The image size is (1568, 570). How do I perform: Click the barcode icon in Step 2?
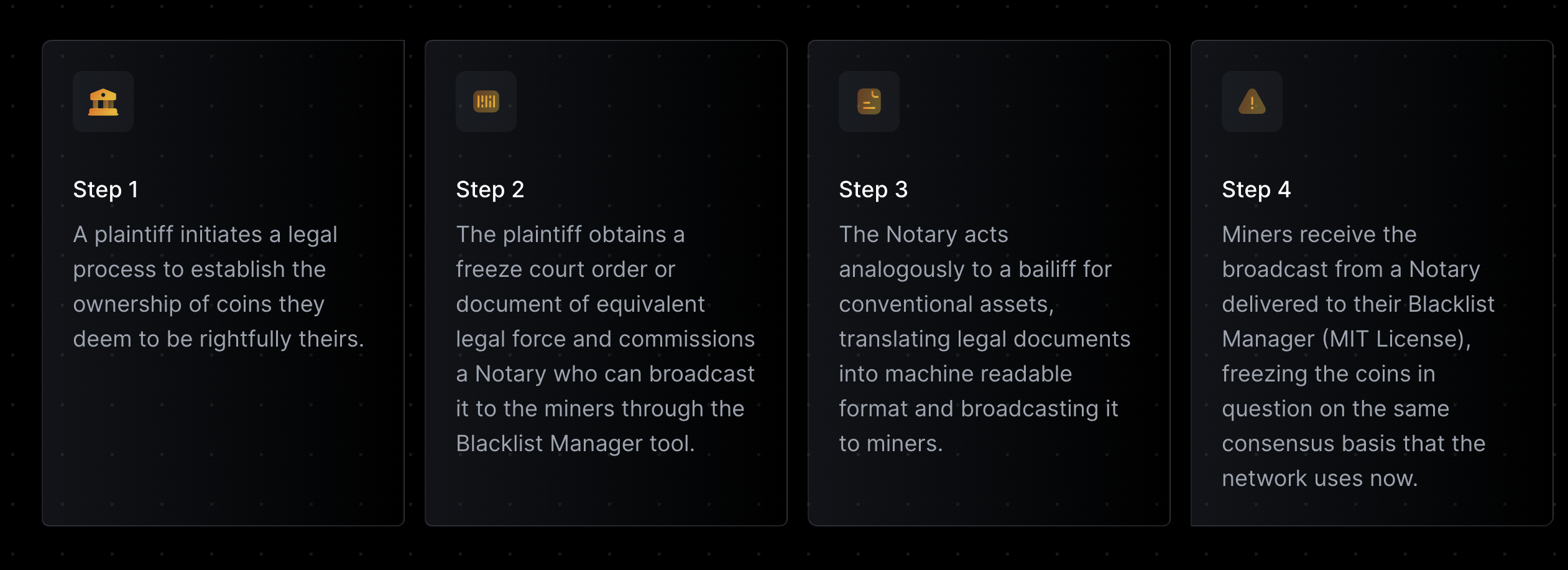(486, 101)
